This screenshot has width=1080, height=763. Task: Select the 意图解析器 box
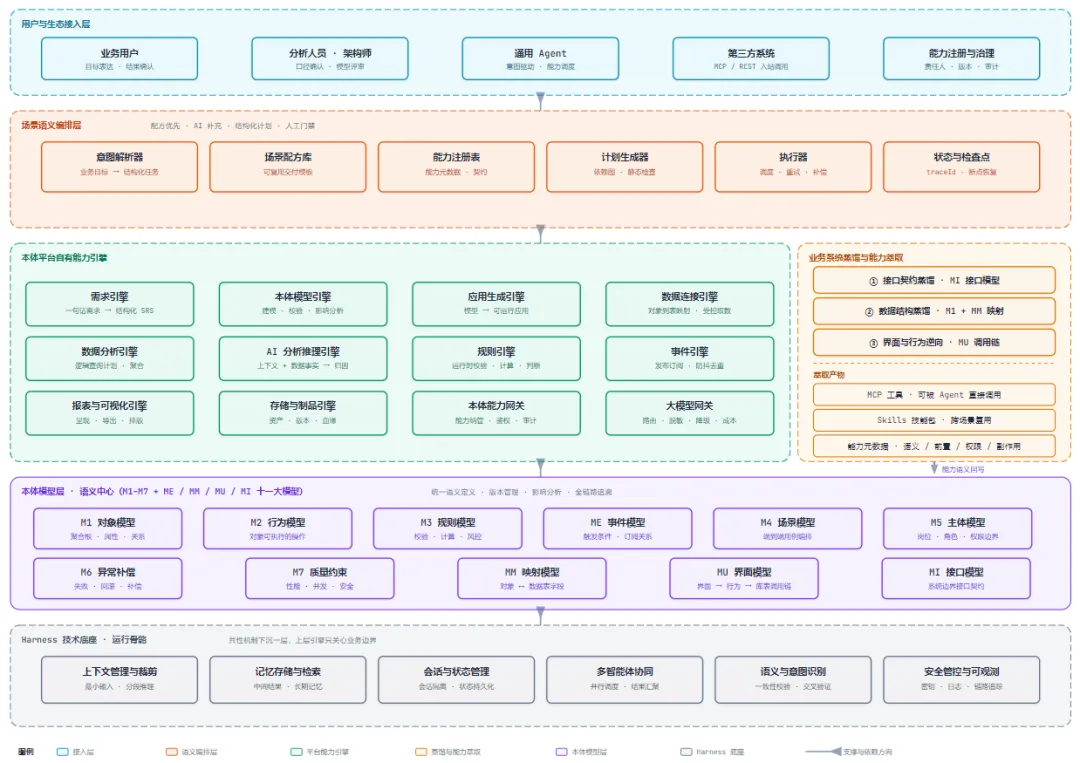pyautogui.click(x=119, y=167)
